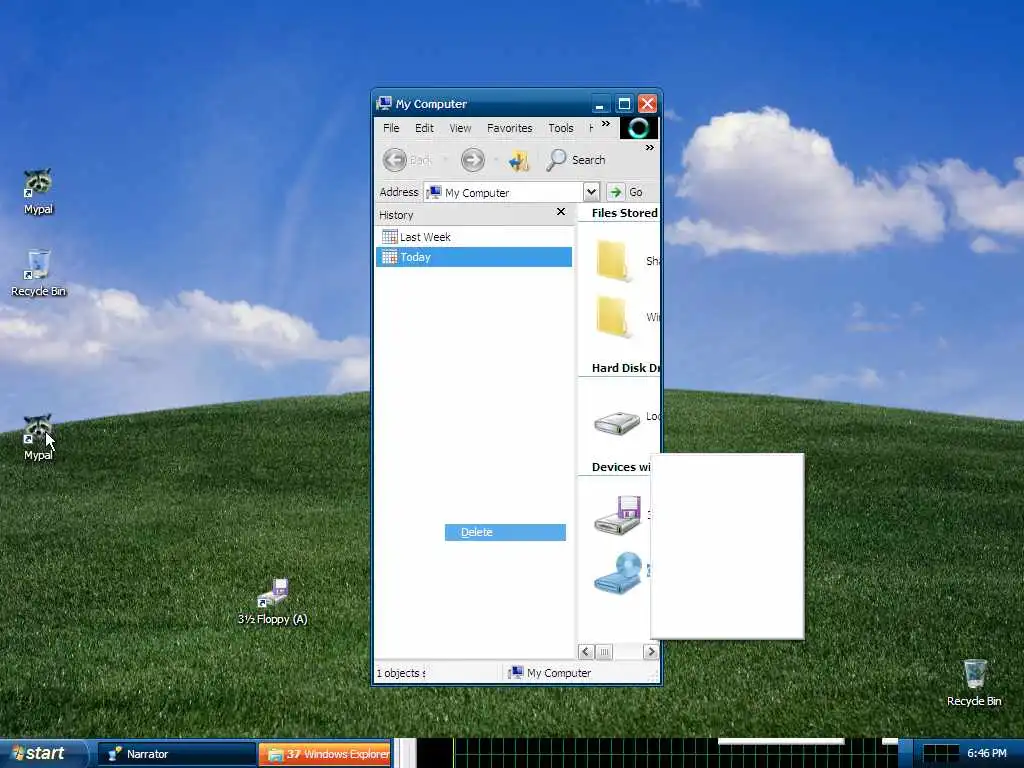1024x768 pixels.
Task: Go up one folder level
Action: (x=519, y=160)
